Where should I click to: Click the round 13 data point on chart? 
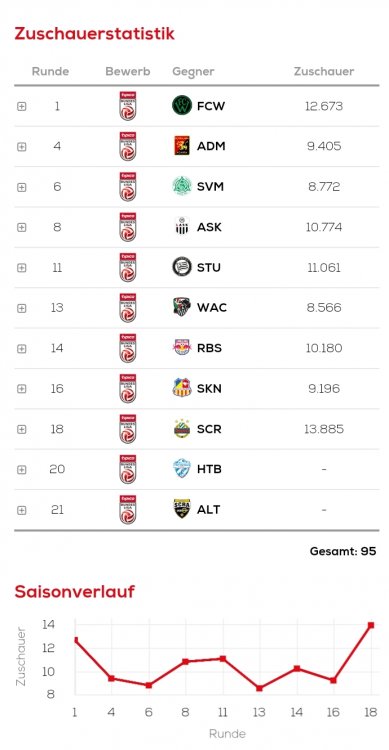point(259,688)
